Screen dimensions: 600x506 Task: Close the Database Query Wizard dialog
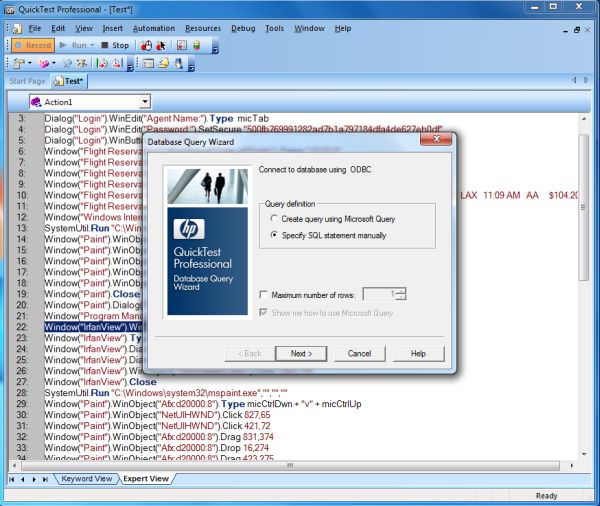tap(436, 139)
